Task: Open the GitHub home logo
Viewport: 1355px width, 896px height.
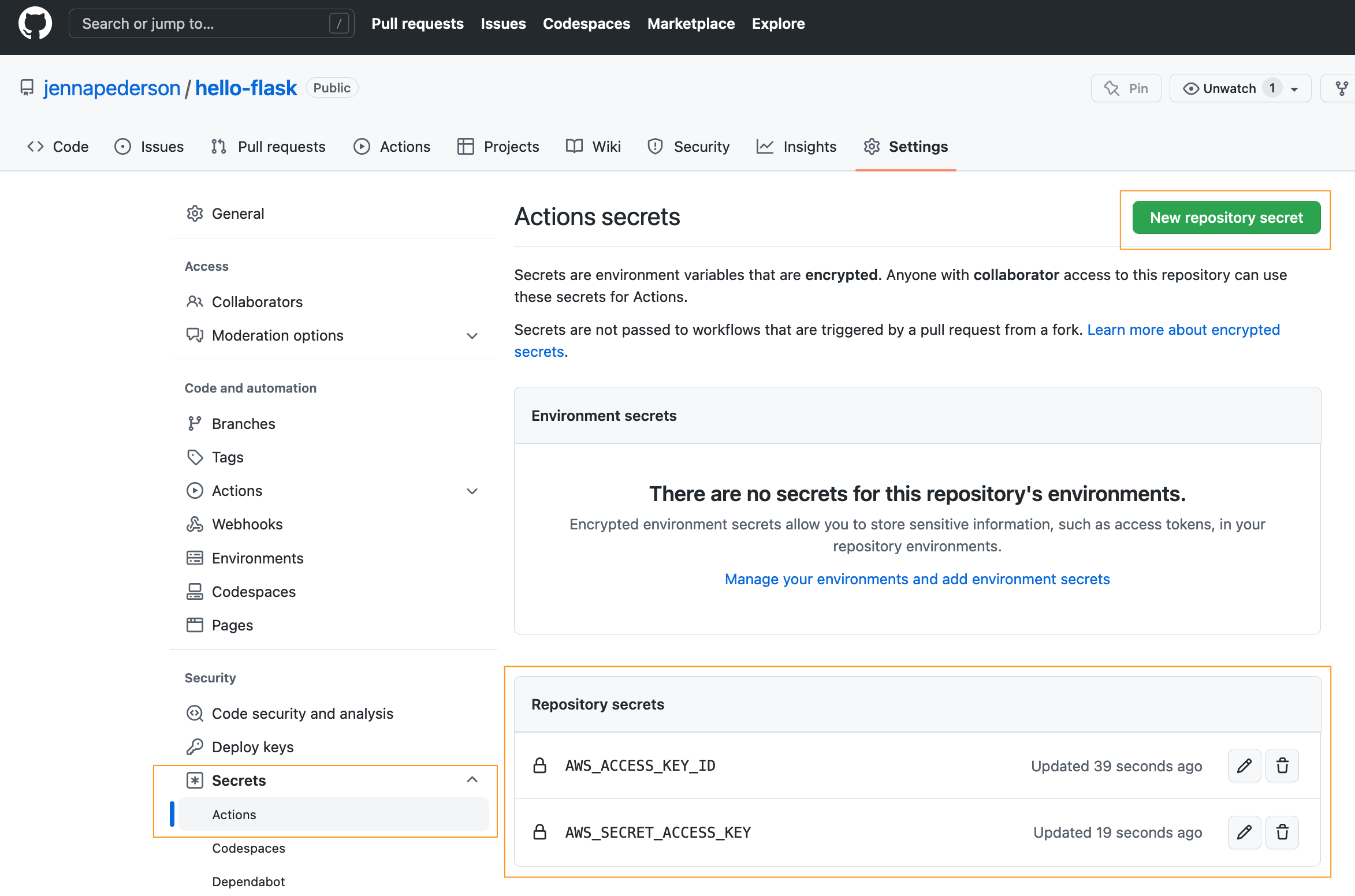Action: (35, 24)
